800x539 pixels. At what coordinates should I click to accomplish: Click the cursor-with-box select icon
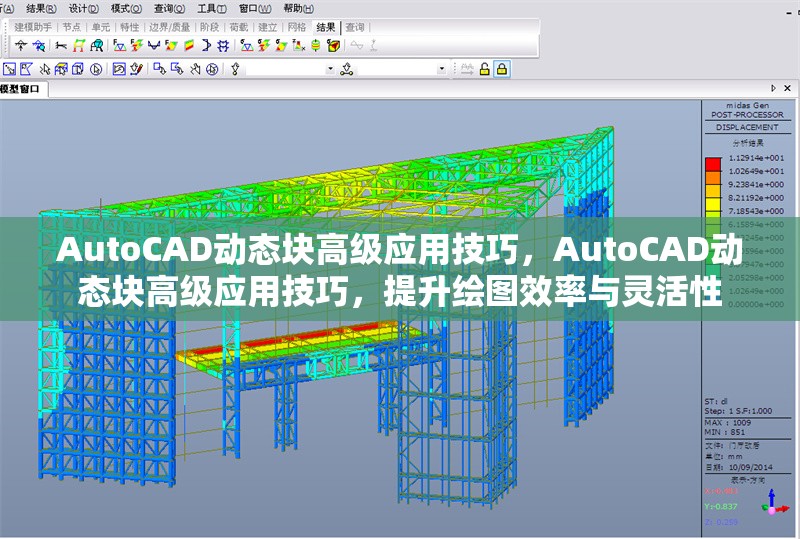pos(44,69)
